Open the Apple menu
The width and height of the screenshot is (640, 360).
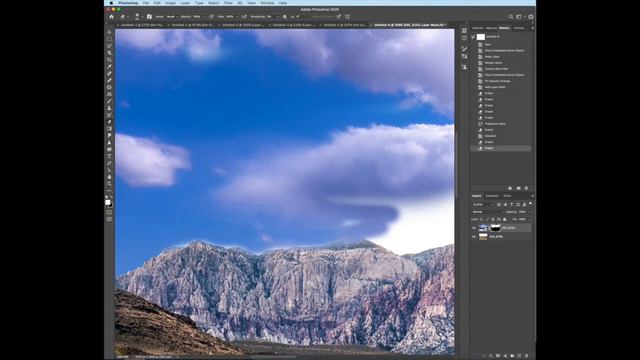coord(111,3)
